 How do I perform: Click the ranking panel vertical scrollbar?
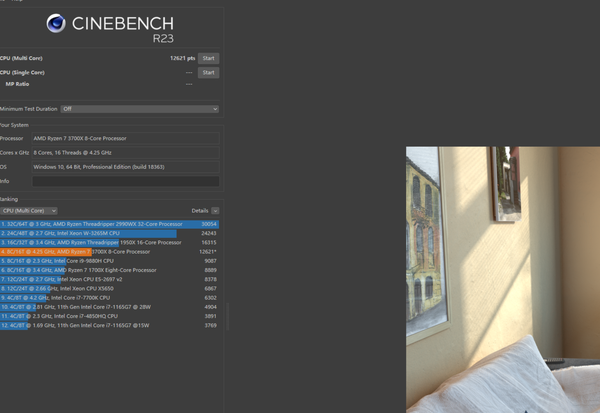click(x=228, y=316)
